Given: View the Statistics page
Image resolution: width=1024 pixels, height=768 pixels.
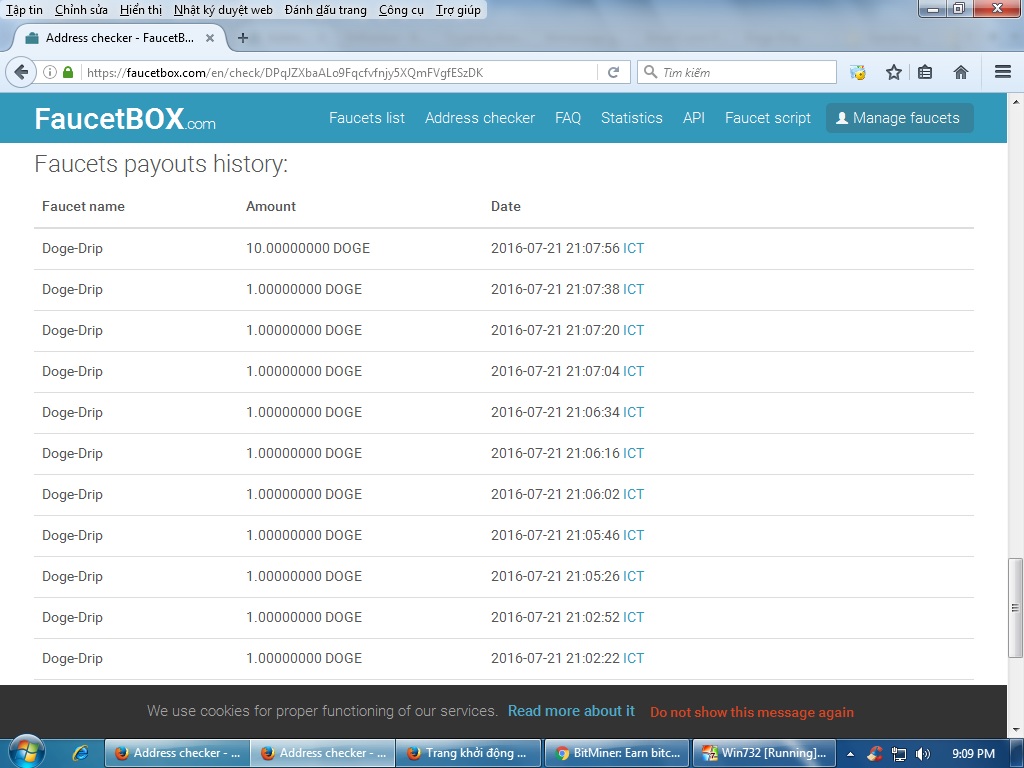Looking at the screenshot, I should [632, 118].
